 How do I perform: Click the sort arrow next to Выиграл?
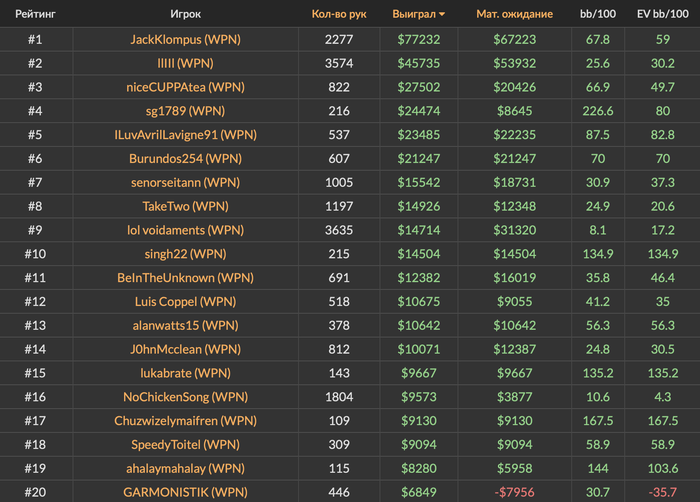pyautogui.click(x=442, y=14)
